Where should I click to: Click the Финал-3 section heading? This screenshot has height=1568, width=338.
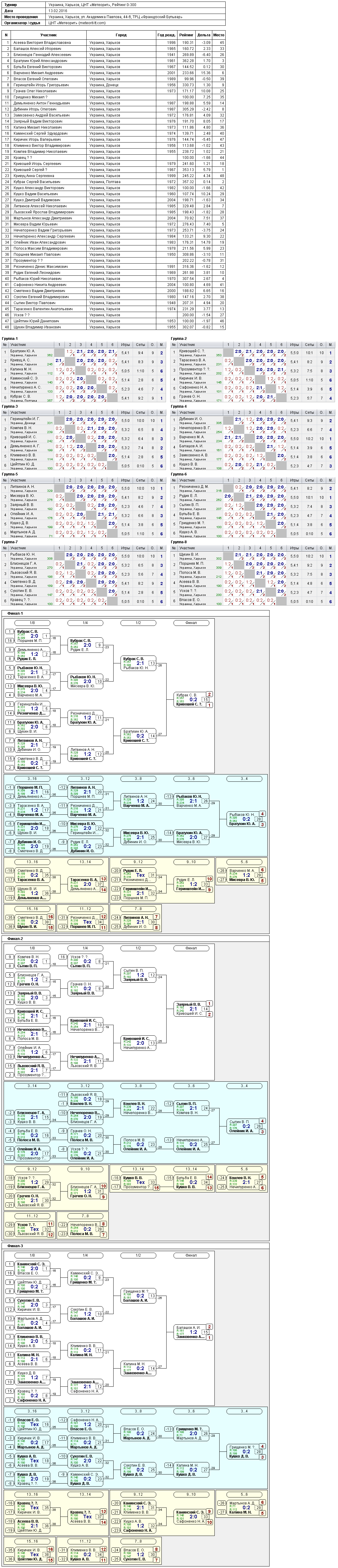[x=15, y=1245]
